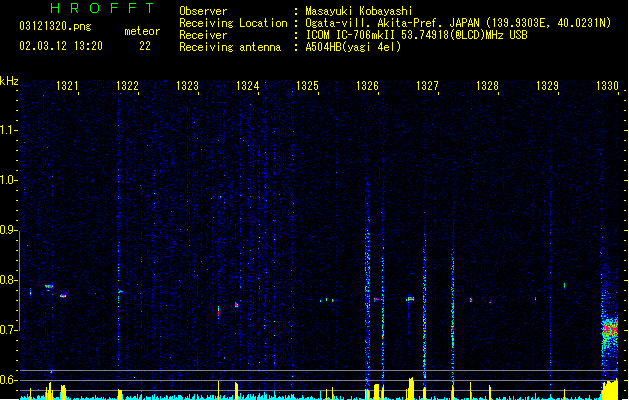Click the 1.1 kHz axis label
This screenshot has width=629, height=400.
8,130
